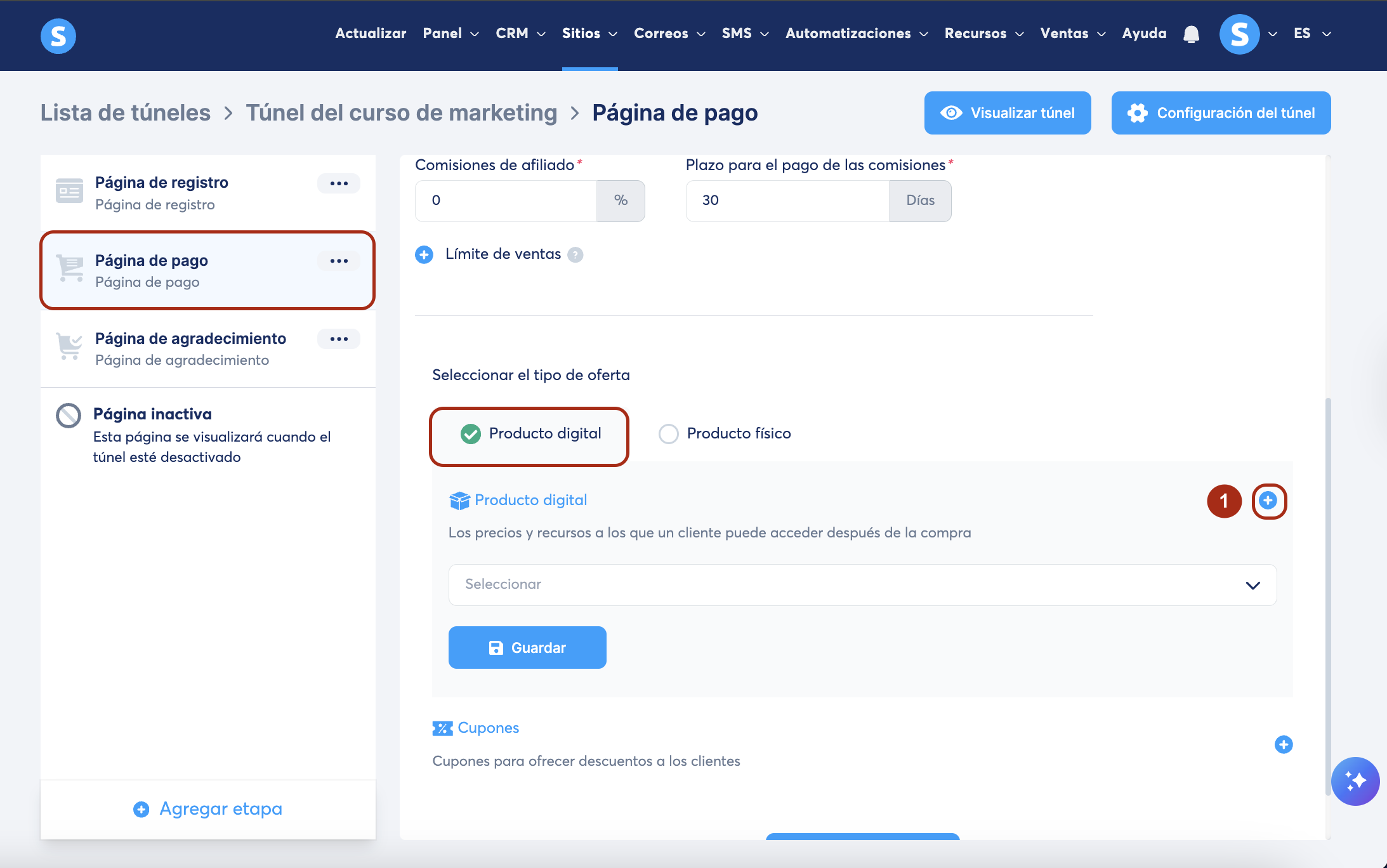Click the Comisiones de afiliado input field
The height and width of the screenshot is (868, 1387).
(x=505, y=201)
